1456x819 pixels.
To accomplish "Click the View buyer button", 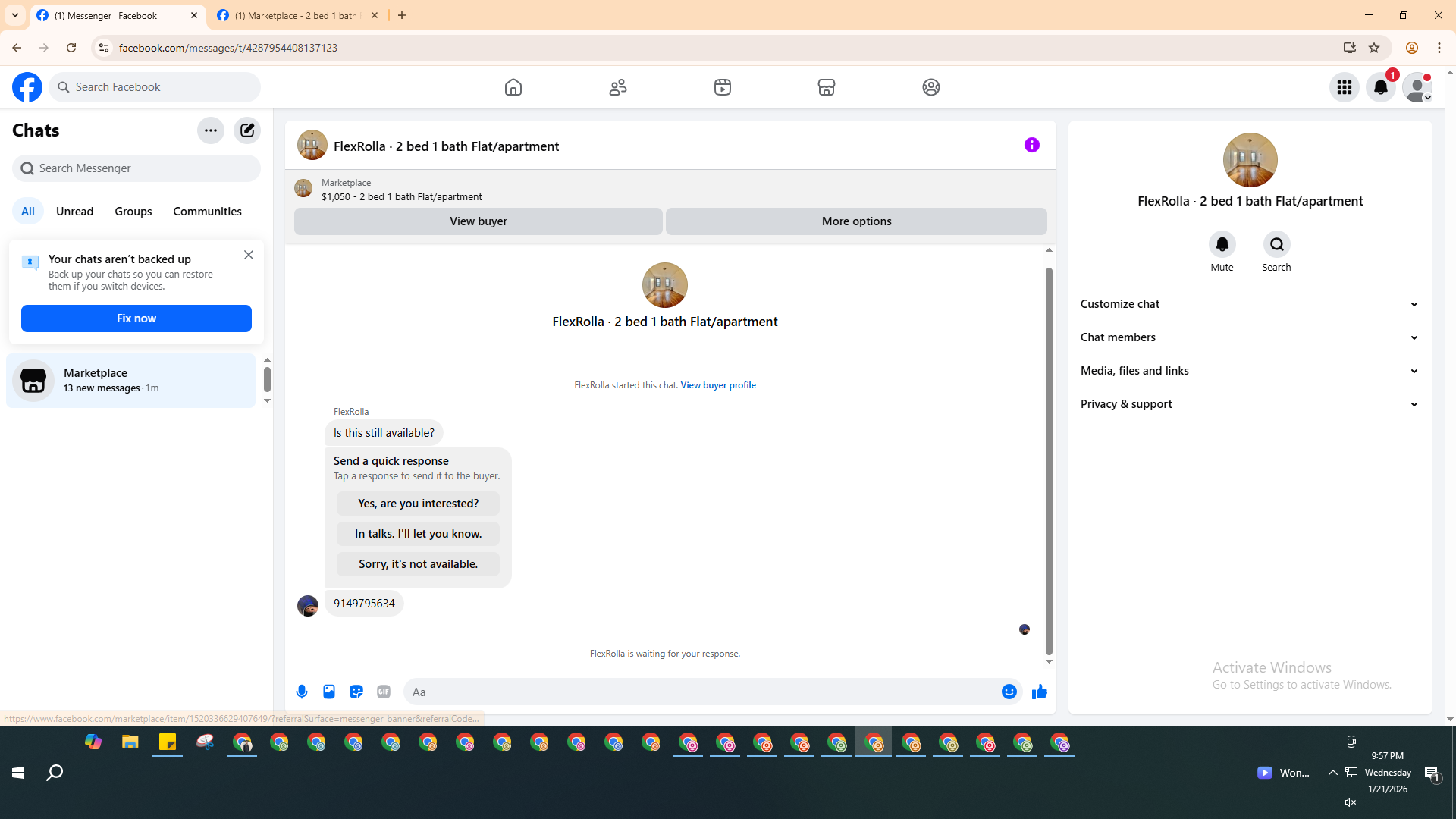I will point(478,221).
